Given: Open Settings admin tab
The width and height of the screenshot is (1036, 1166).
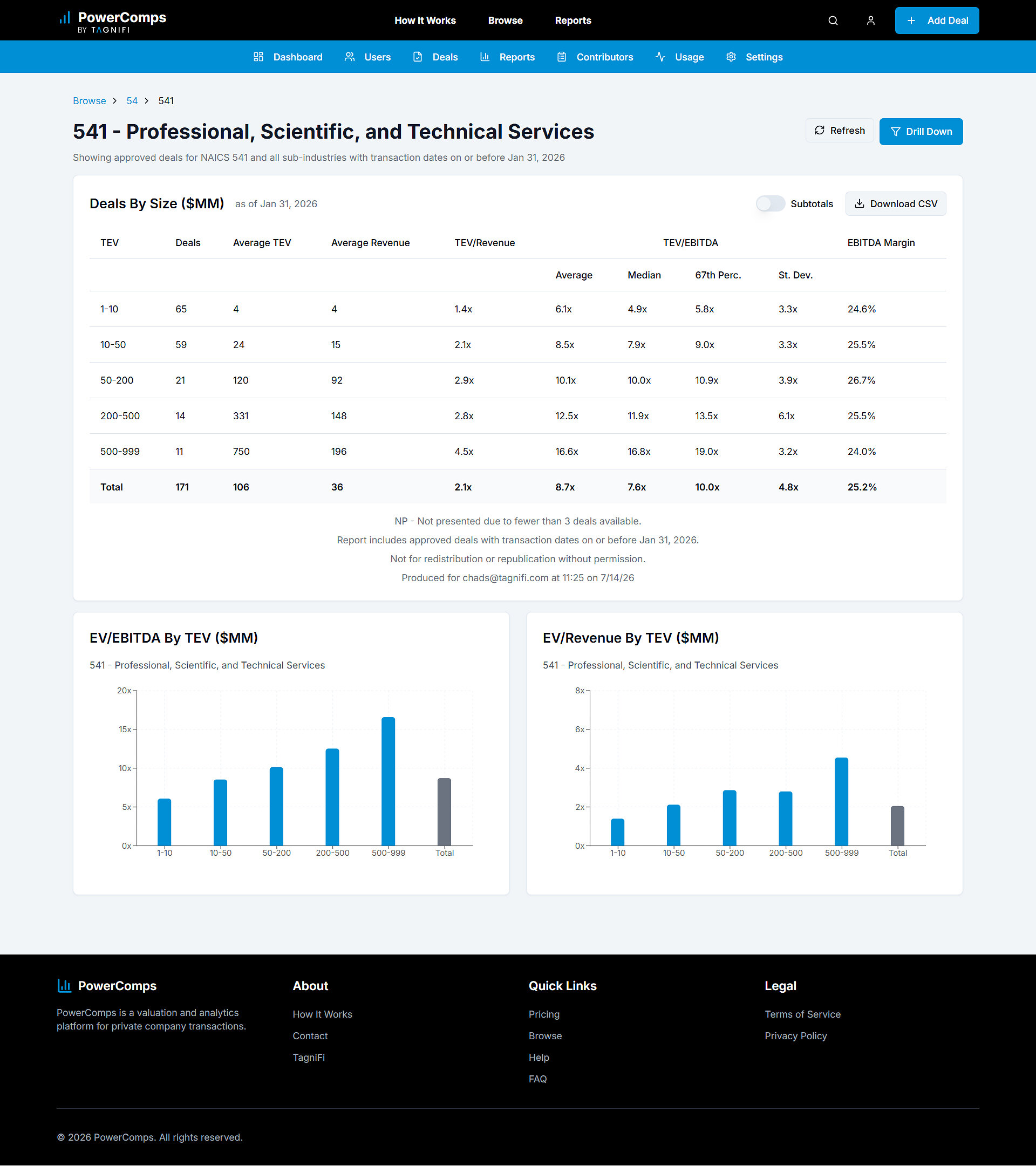Looking at the screenshot, I should [754, 57].
